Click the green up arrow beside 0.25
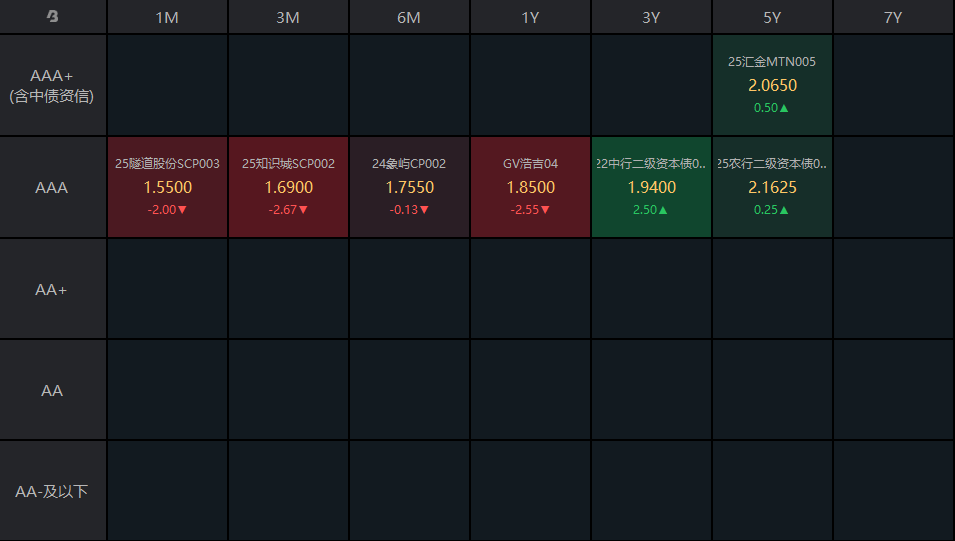This screenshot has width=955, height=541. (x=785, y=210)
